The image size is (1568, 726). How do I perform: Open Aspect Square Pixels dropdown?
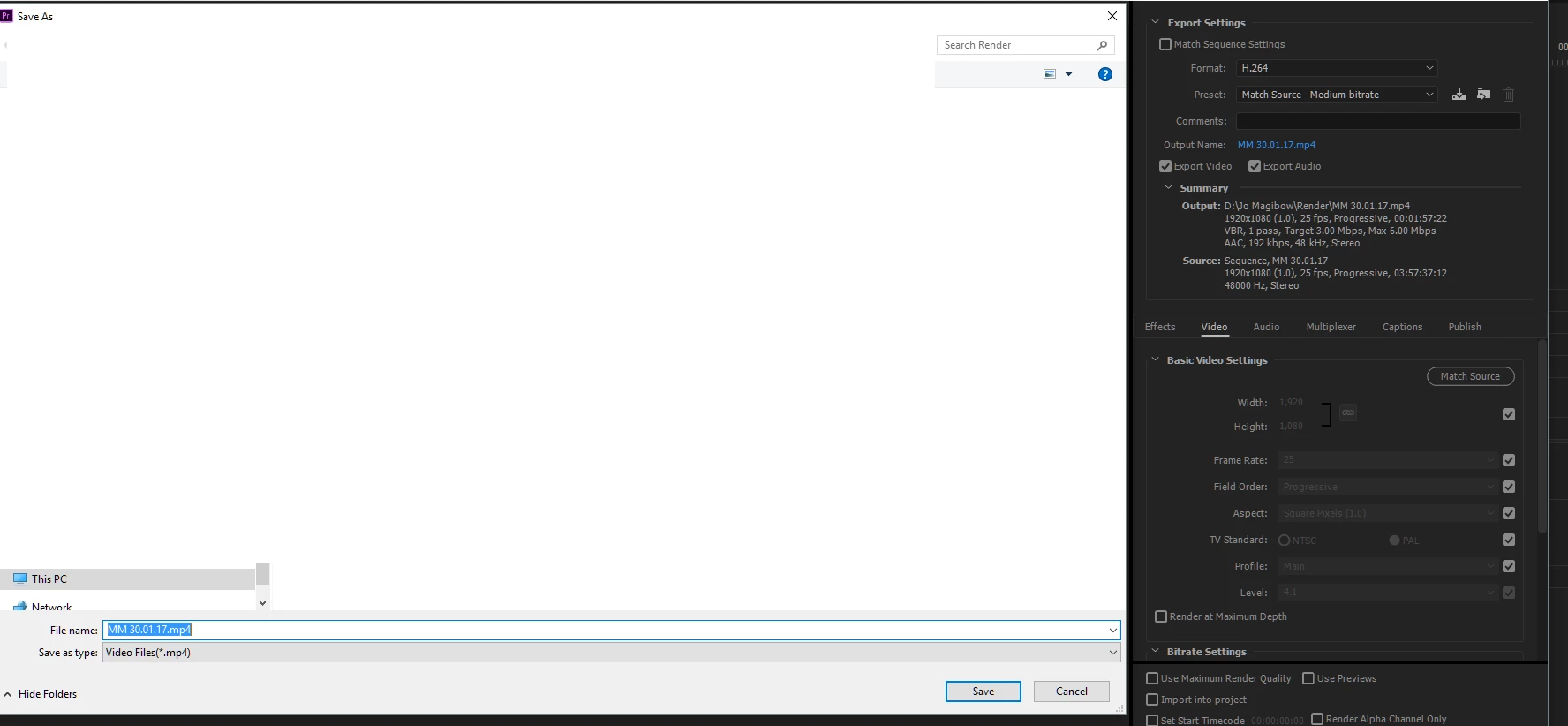tap(1388, 513)
